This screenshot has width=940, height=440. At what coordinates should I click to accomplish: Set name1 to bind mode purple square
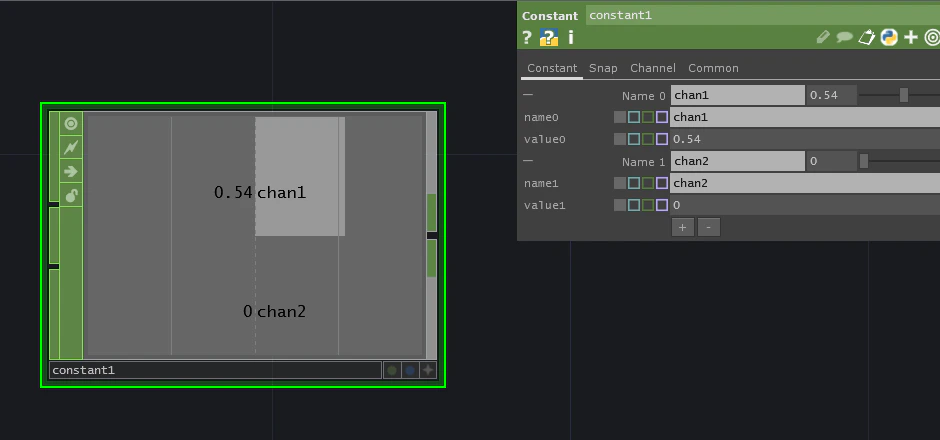tap(662, 183)
